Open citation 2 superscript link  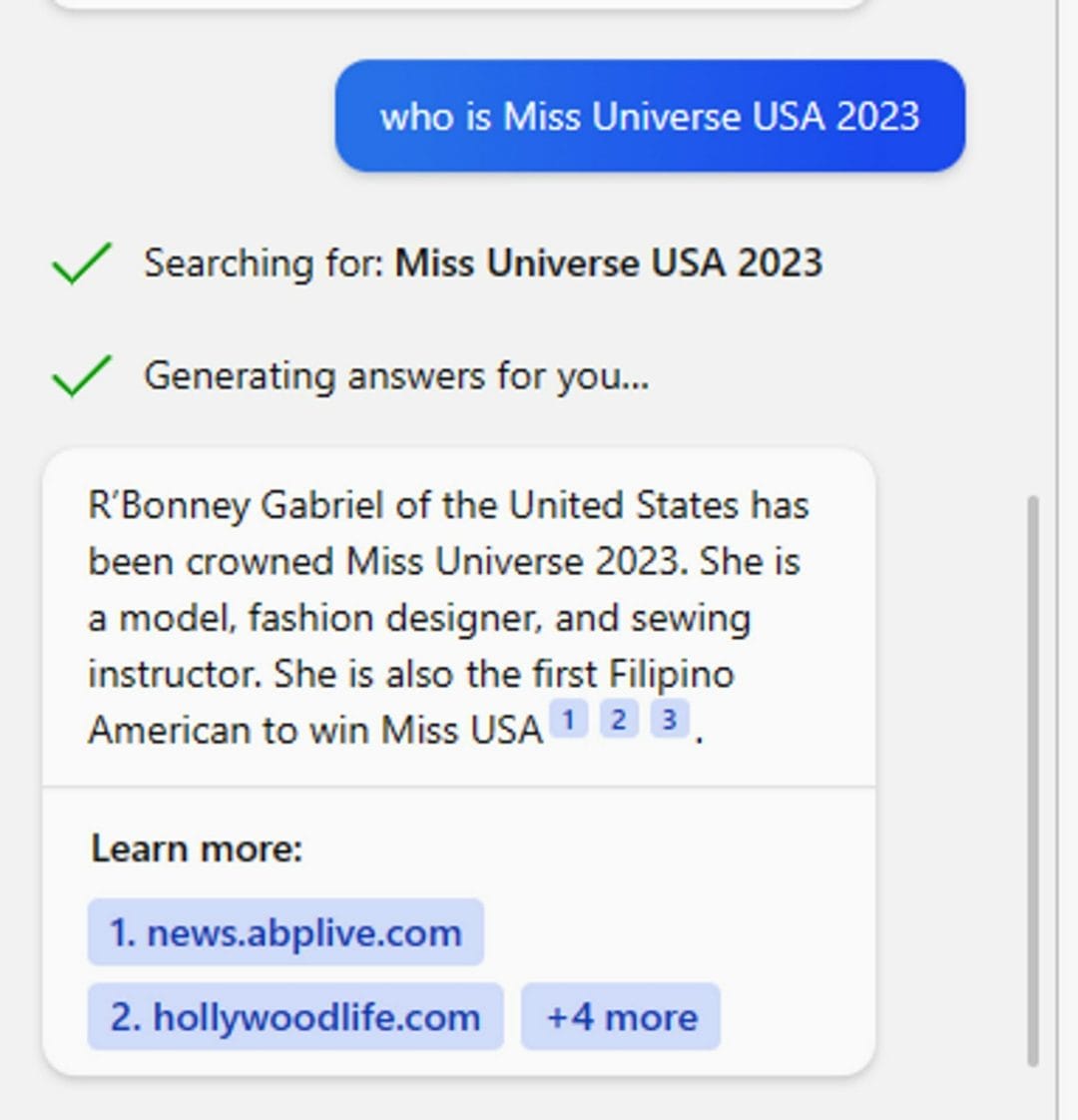(619, 720)
